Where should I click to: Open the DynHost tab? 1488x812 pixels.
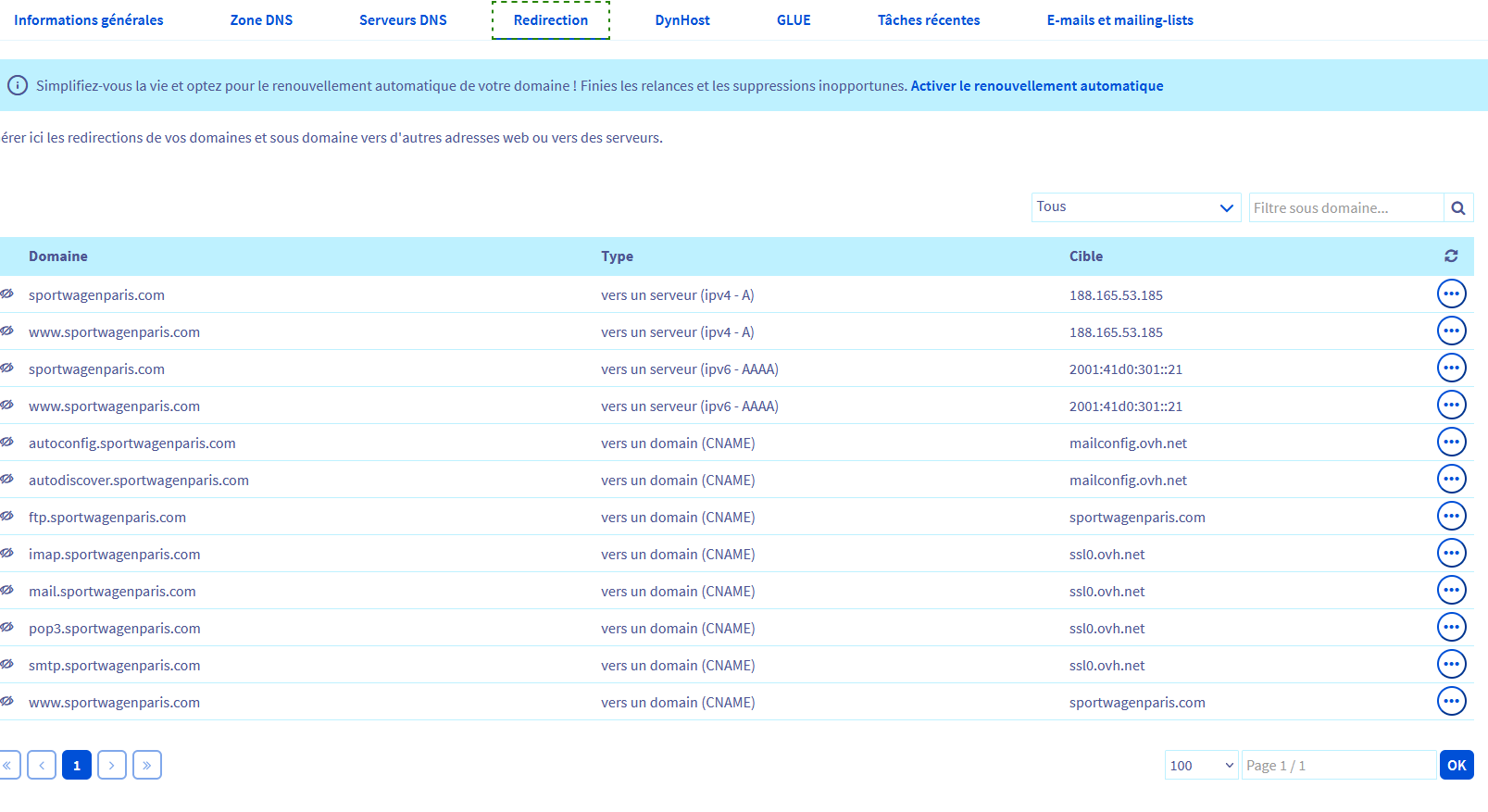[682, 20]
